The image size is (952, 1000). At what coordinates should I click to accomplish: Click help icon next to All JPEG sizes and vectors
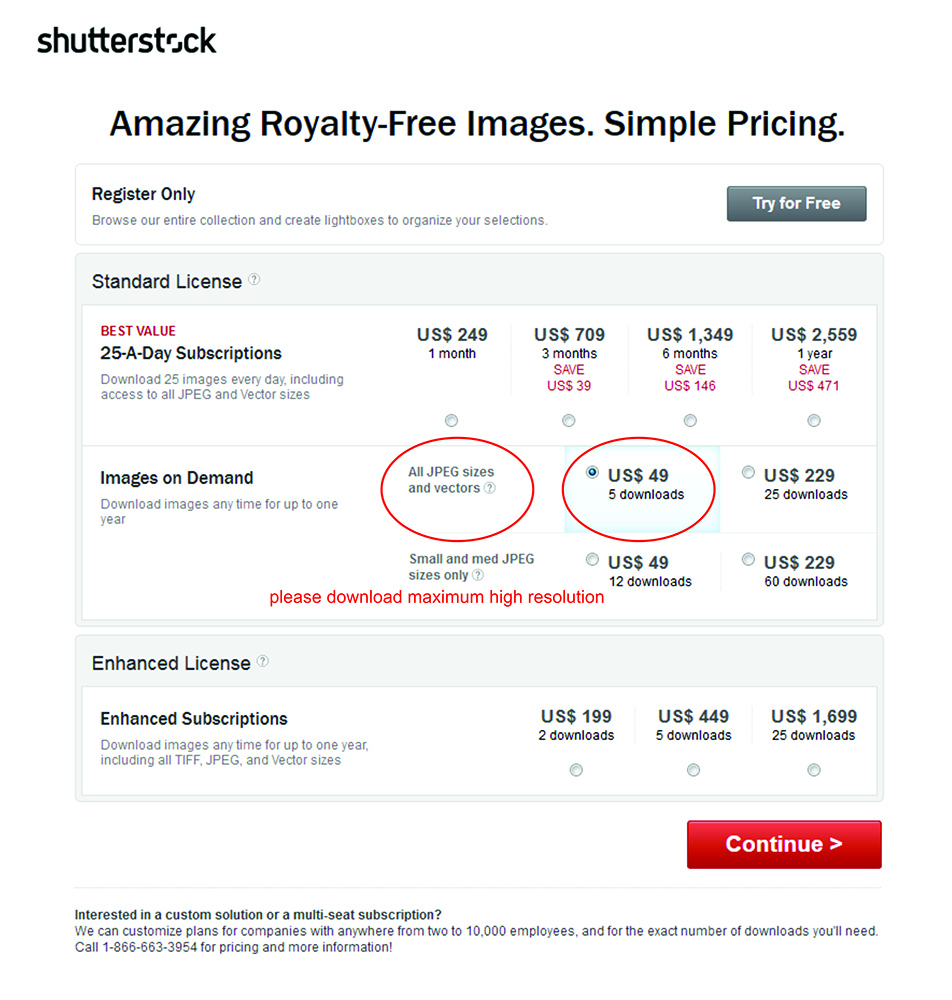click(x=490, y=488)
